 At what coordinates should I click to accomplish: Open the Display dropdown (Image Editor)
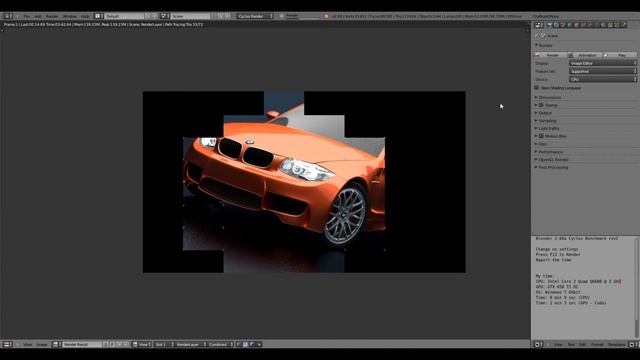coord(603,63)
